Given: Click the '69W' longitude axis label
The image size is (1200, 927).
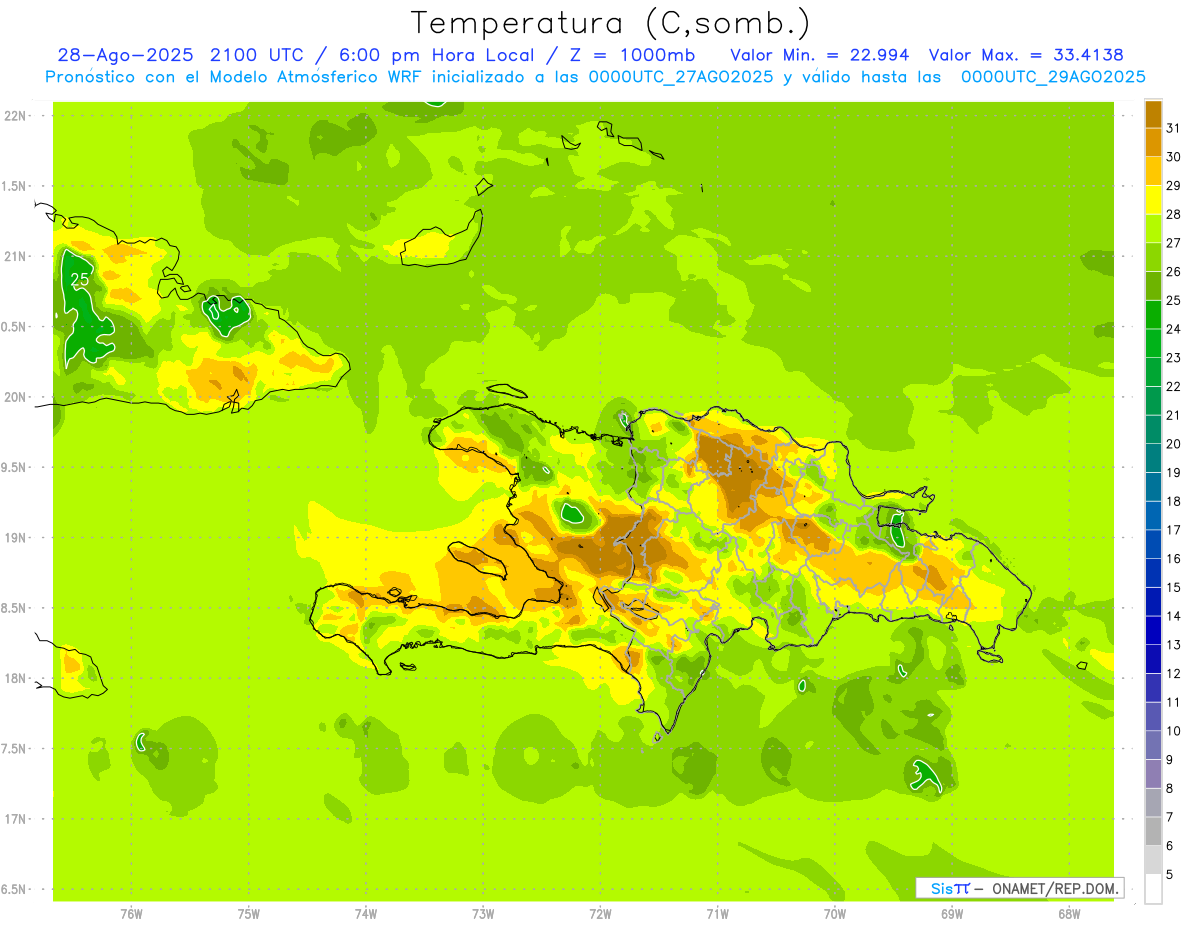Looking at the screenshot, I should coord(952,913).
